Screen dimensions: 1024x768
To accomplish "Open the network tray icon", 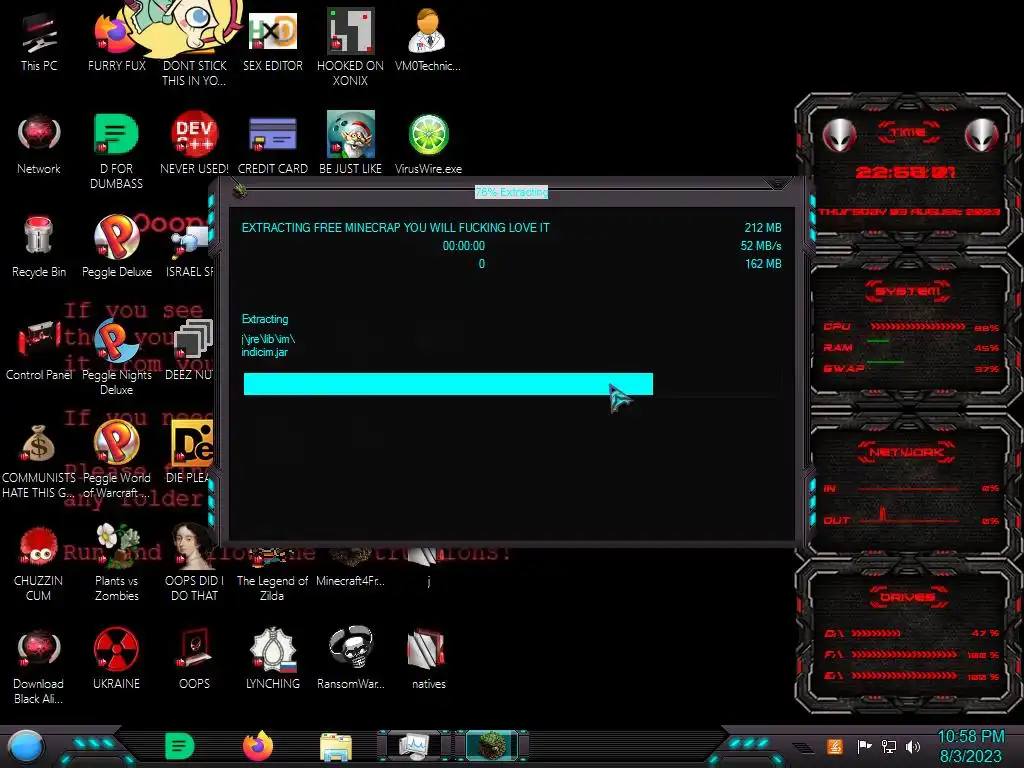I will 889,746.
